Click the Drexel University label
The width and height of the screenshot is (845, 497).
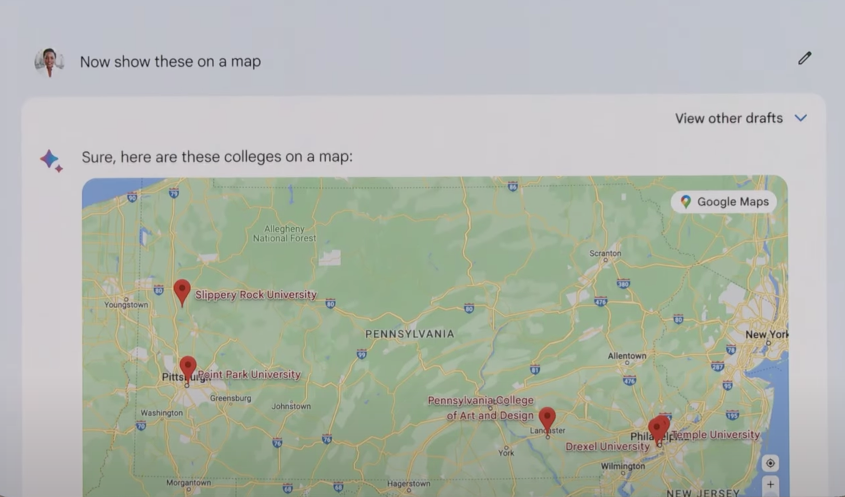pos(607,446)
